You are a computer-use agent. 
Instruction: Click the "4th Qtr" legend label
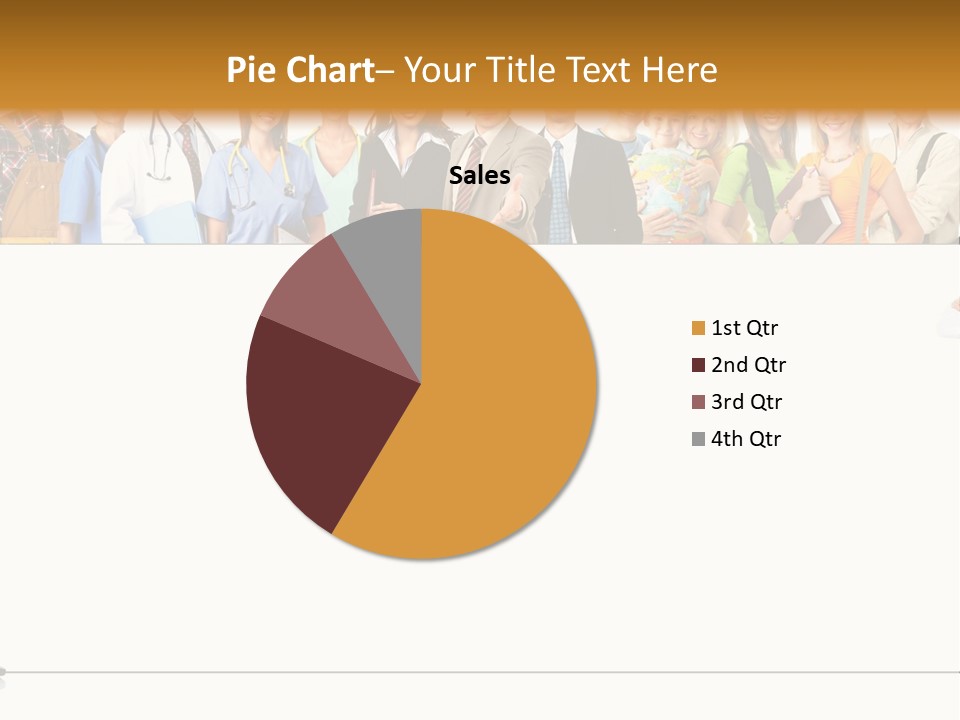(x=746, y=439)
